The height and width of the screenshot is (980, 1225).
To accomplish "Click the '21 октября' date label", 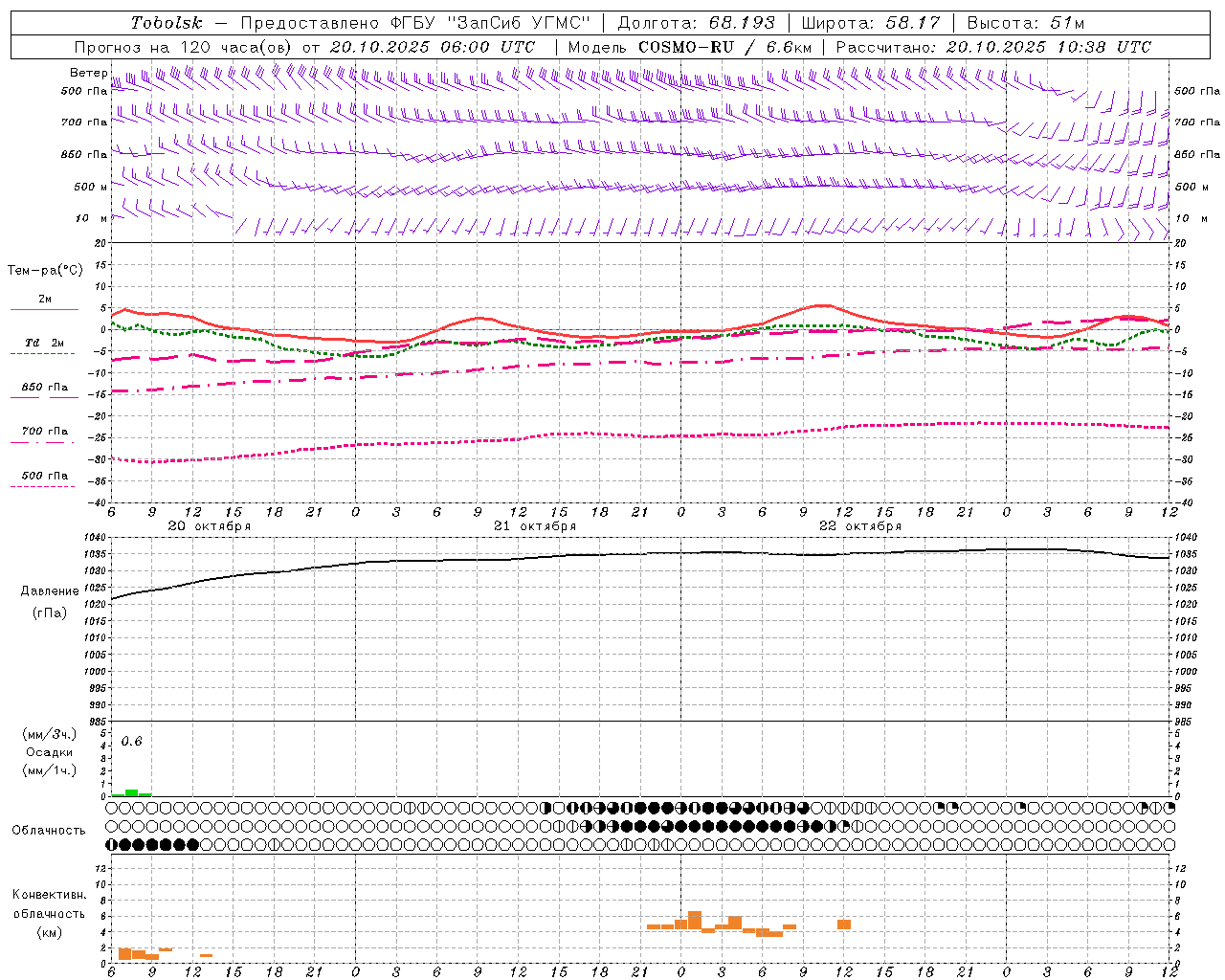I will [x=535, y=525].
